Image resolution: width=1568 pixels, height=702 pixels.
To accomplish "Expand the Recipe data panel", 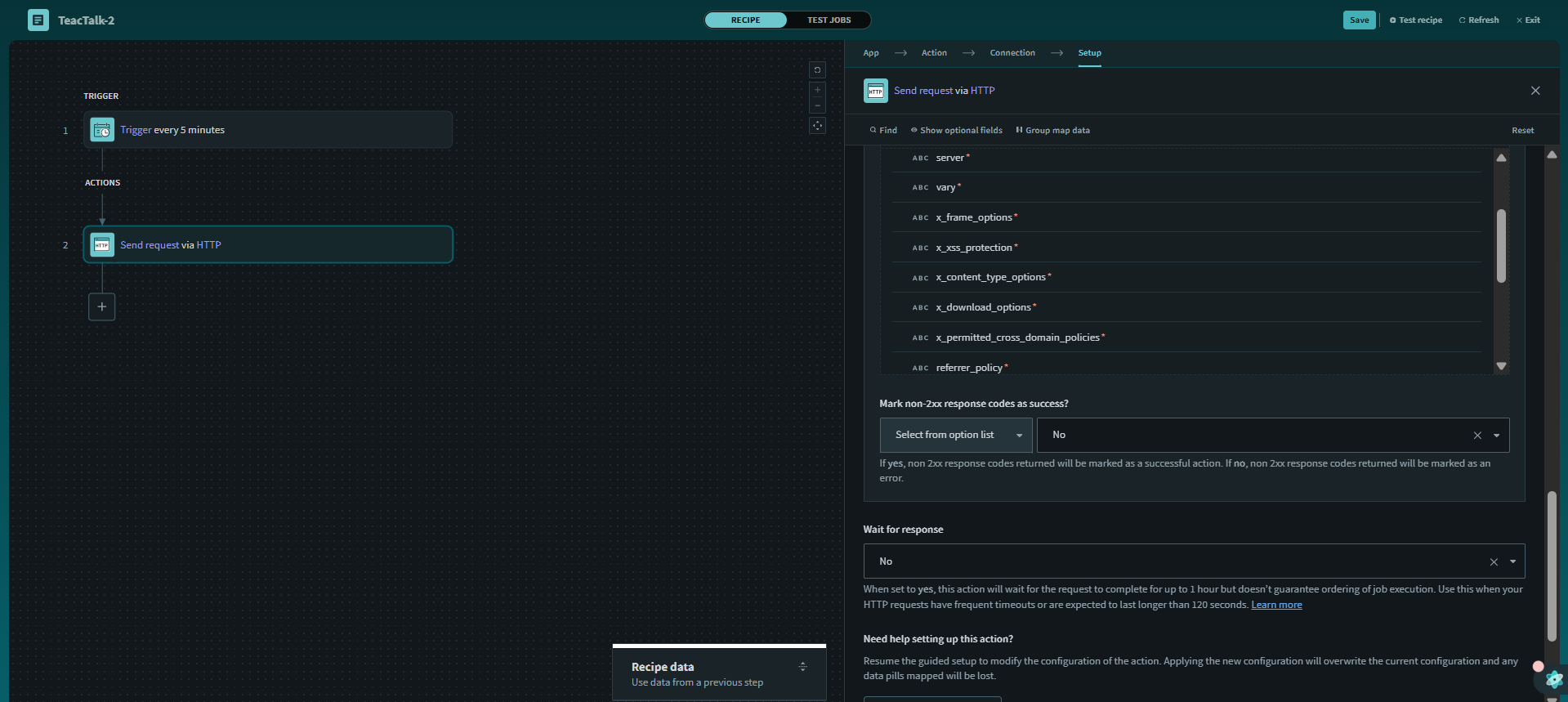I will (802, 667).
